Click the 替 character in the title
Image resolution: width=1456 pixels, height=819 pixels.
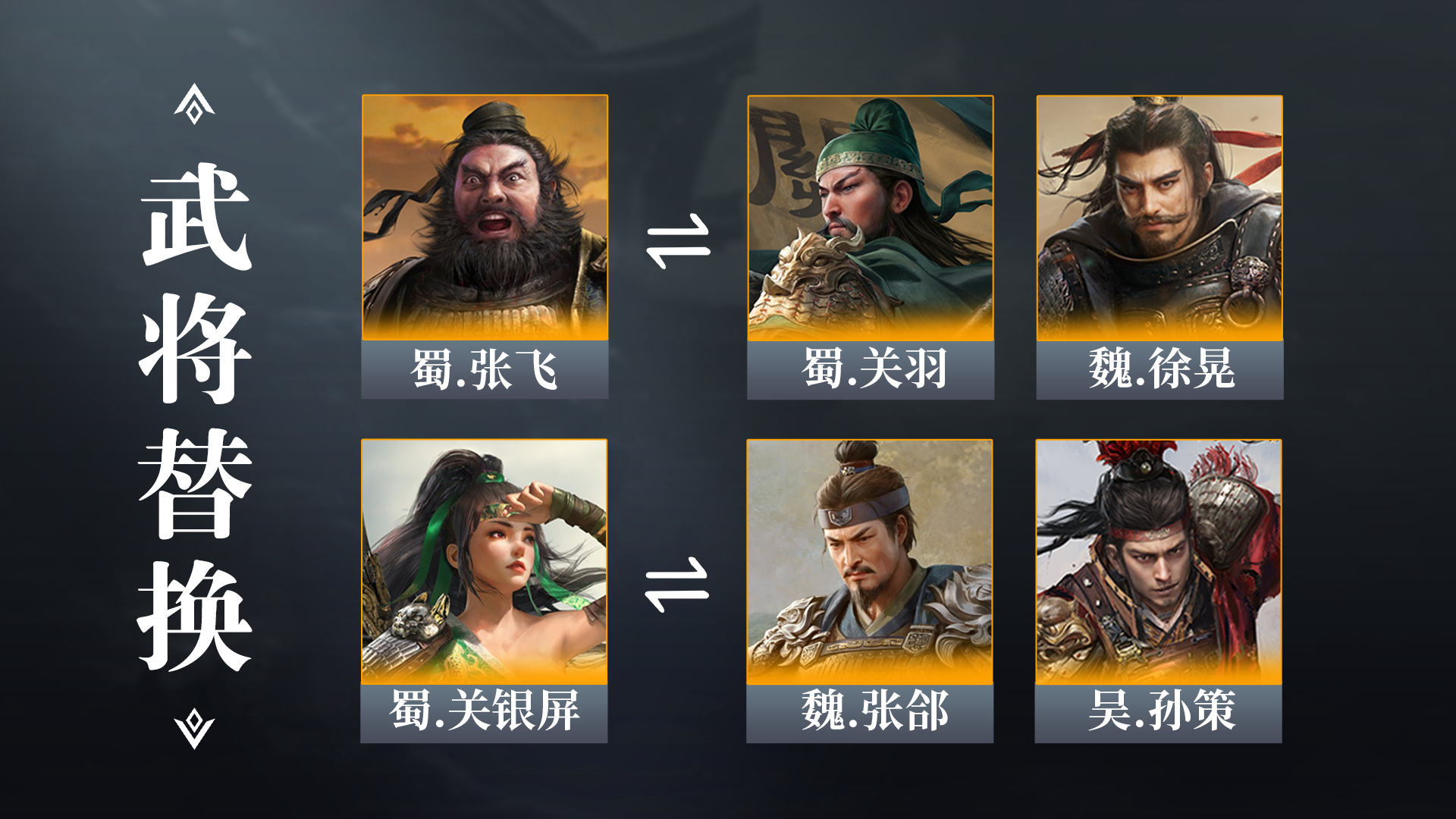pyautogui.click(x=196, y=483)
